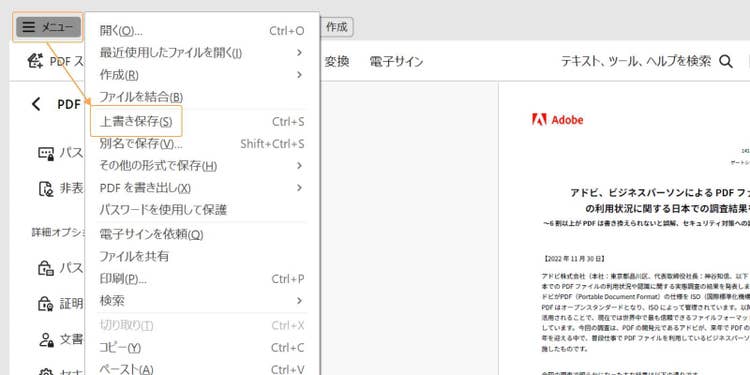Click the search magnifier icon
The height and width of the screenshot is (375, 750).
point(726,61)
